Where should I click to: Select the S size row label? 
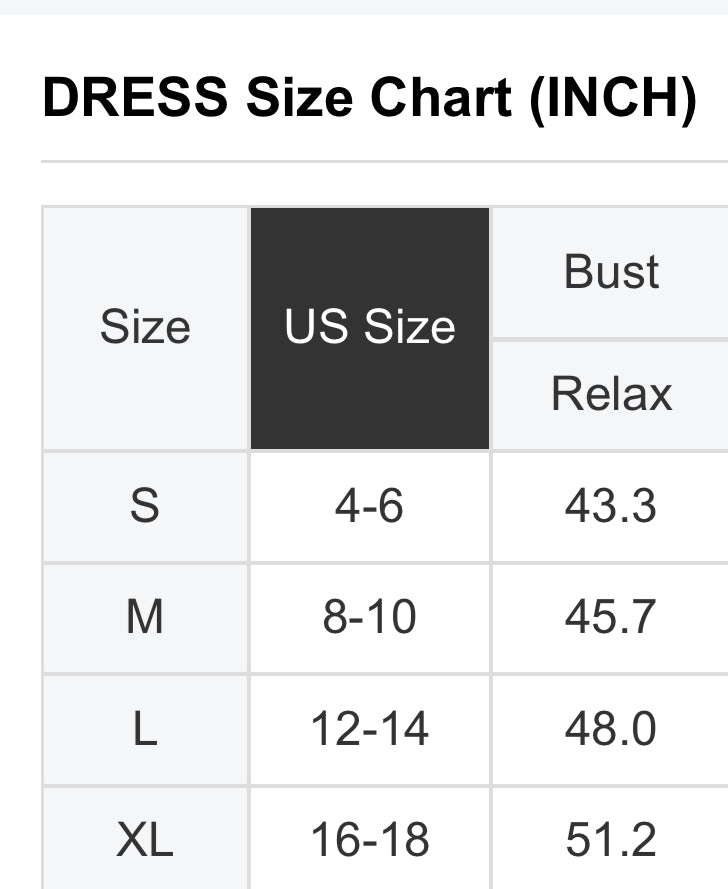click(x=145, y=506)
